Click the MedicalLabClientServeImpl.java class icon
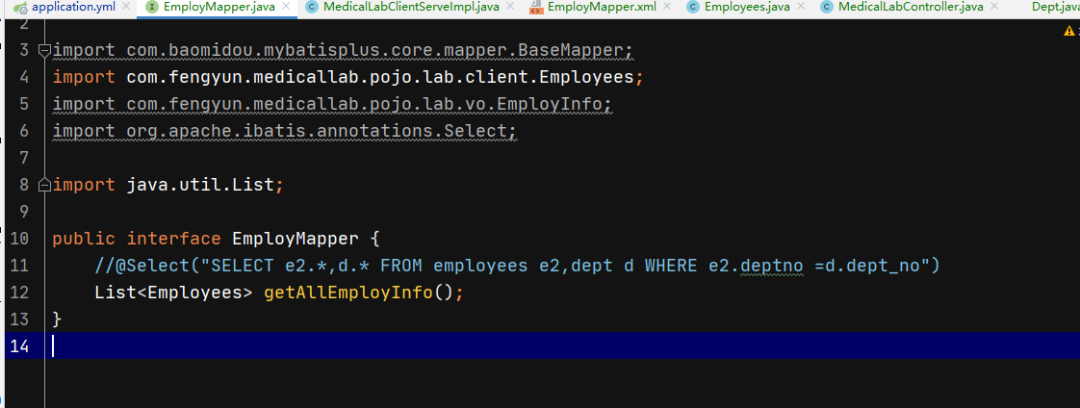 311,8
